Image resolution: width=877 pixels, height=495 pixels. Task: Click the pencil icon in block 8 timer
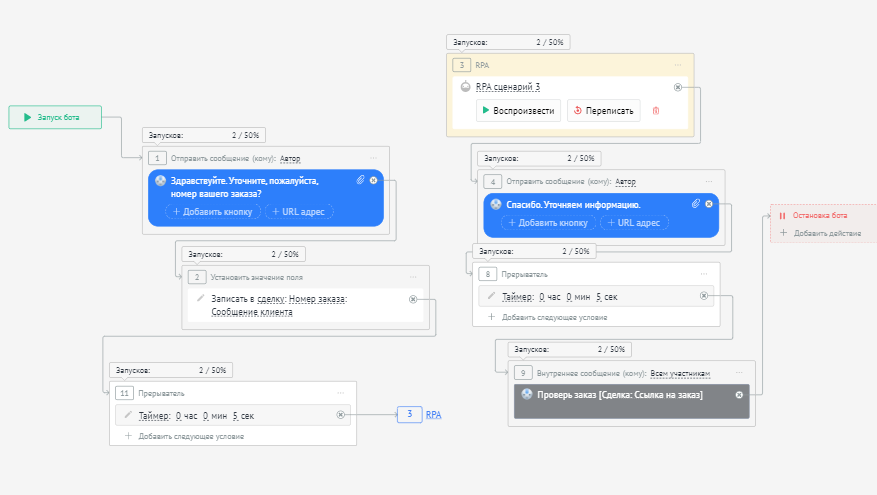tap(491, 296)
